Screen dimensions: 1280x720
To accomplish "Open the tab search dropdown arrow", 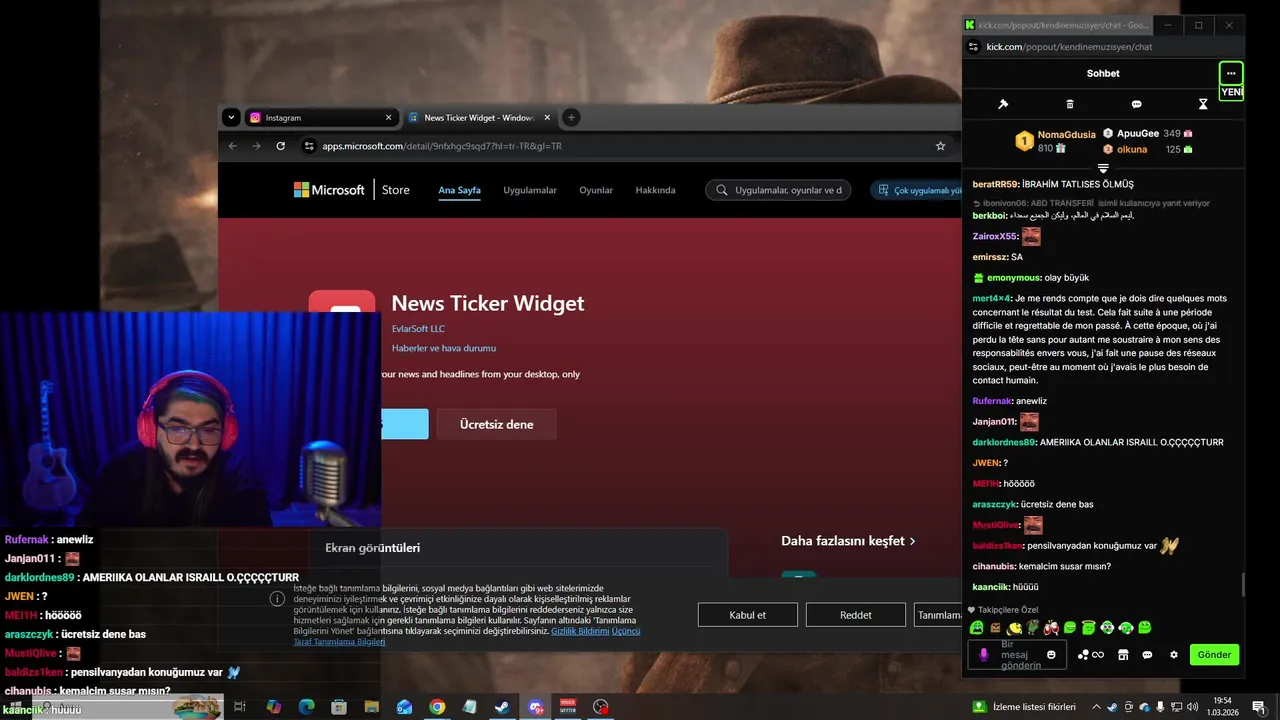I will tap(231, 117).
